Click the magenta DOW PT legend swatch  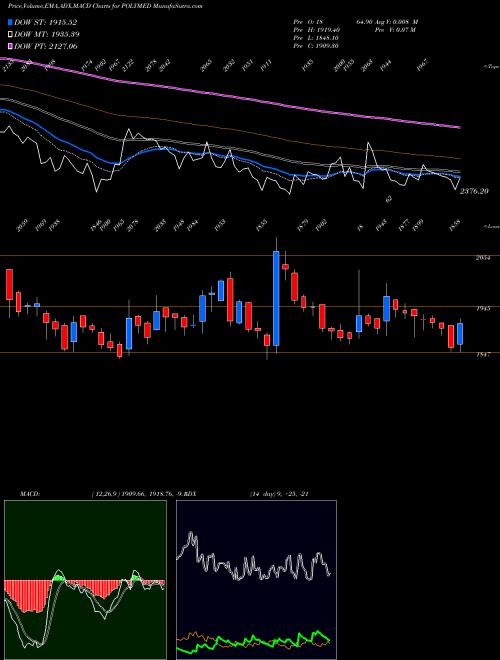click(x=10, y=46)
